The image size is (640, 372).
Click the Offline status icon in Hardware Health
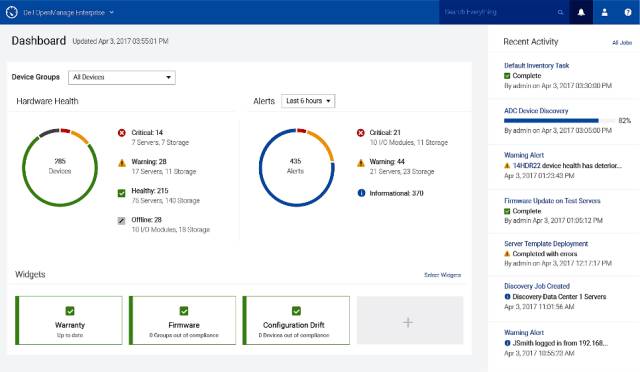click(x=122, y=221)
